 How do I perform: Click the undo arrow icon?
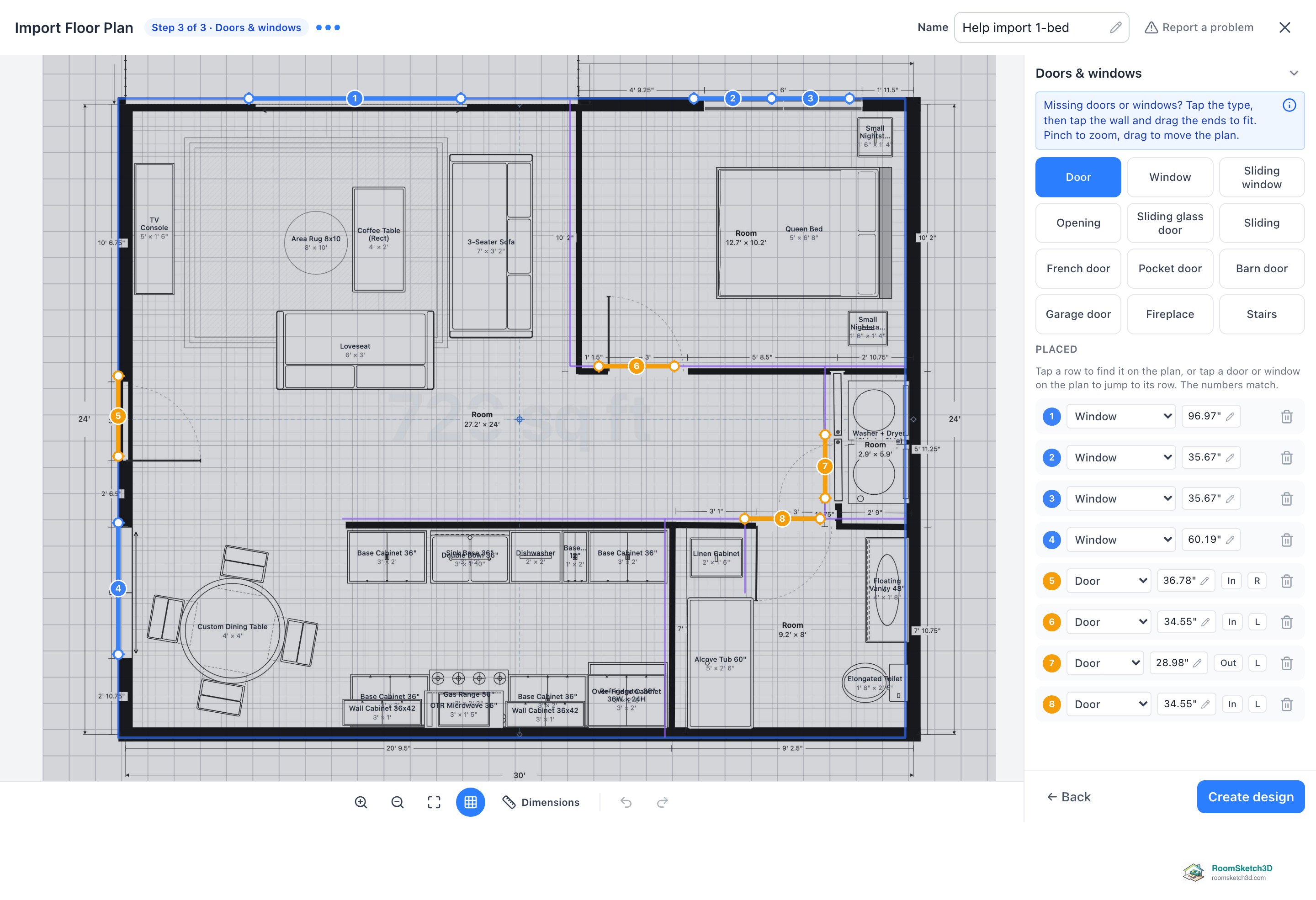[x=626, y=802]
